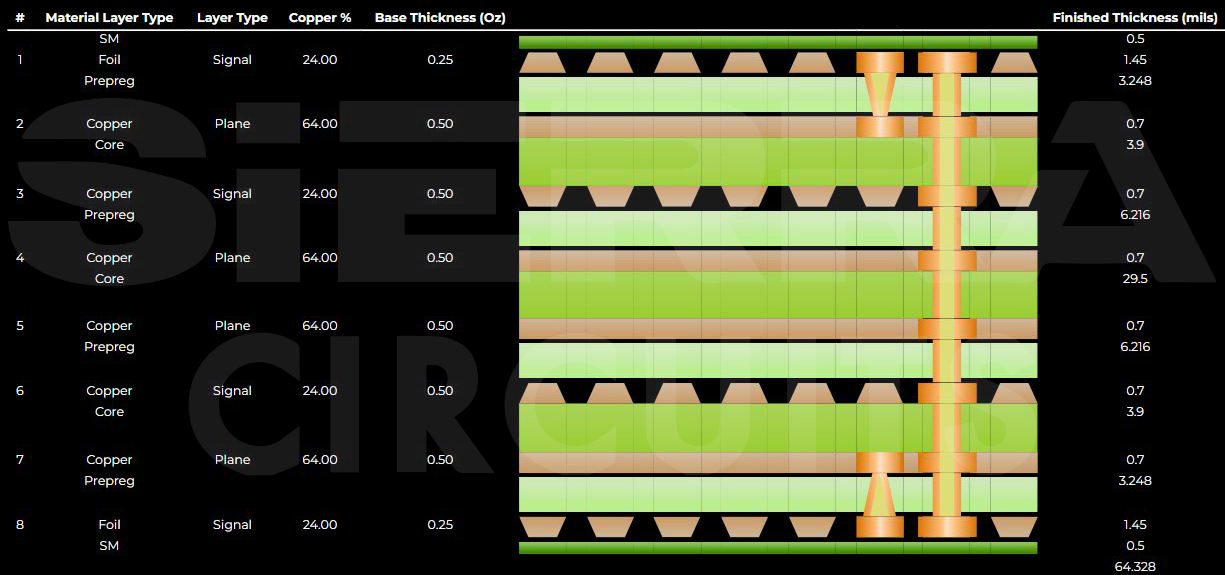
Task: Click the lower green solder mask bar in diagram
Action: click(x=778, y=548)
